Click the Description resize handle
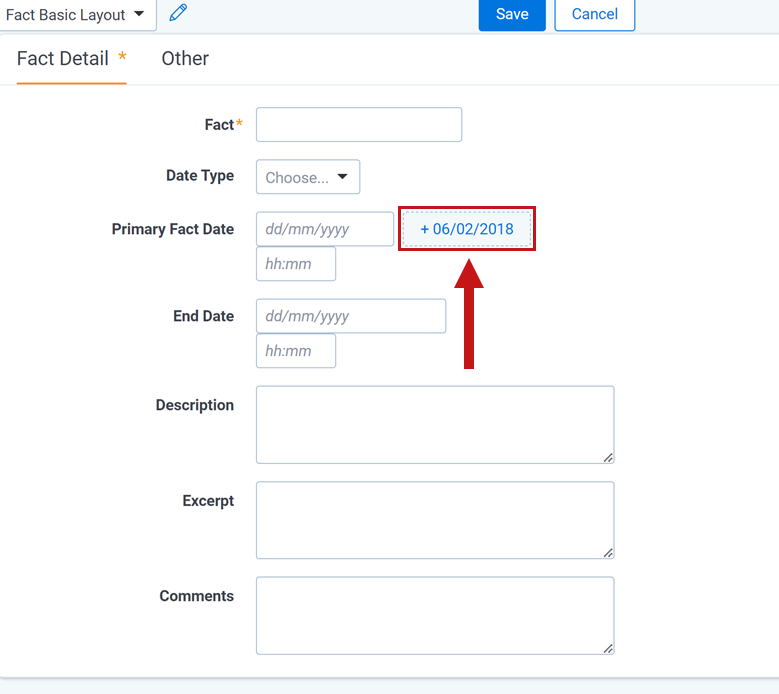The width and height of the screenshot is (779, 694). (608, 458)
